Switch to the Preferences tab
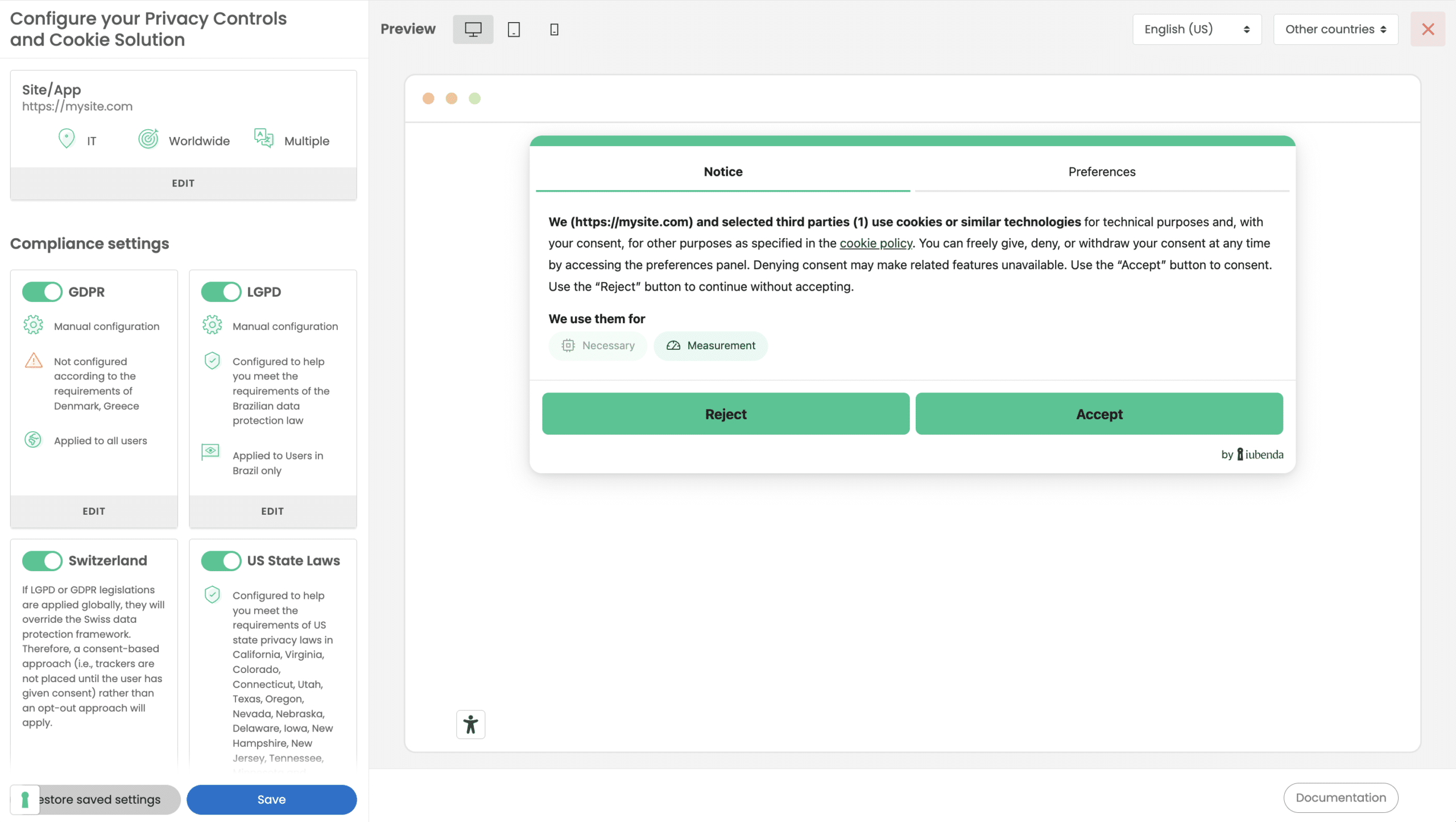Screen dimensions: 1456x822 1101,171
